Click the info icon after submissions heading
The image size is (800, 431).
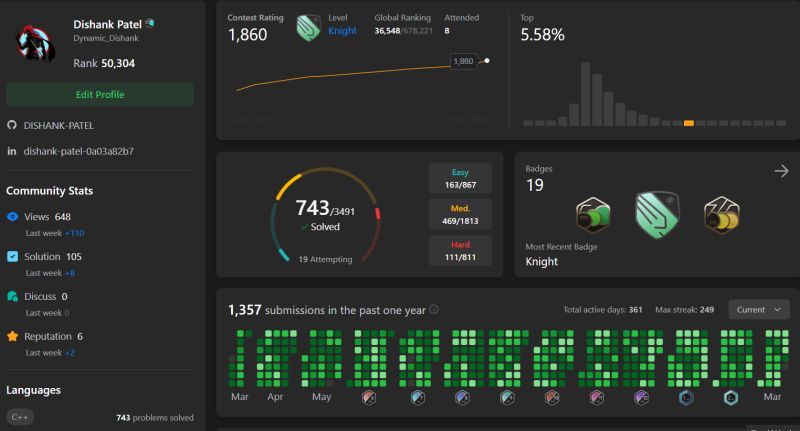(x=434, y=309)
